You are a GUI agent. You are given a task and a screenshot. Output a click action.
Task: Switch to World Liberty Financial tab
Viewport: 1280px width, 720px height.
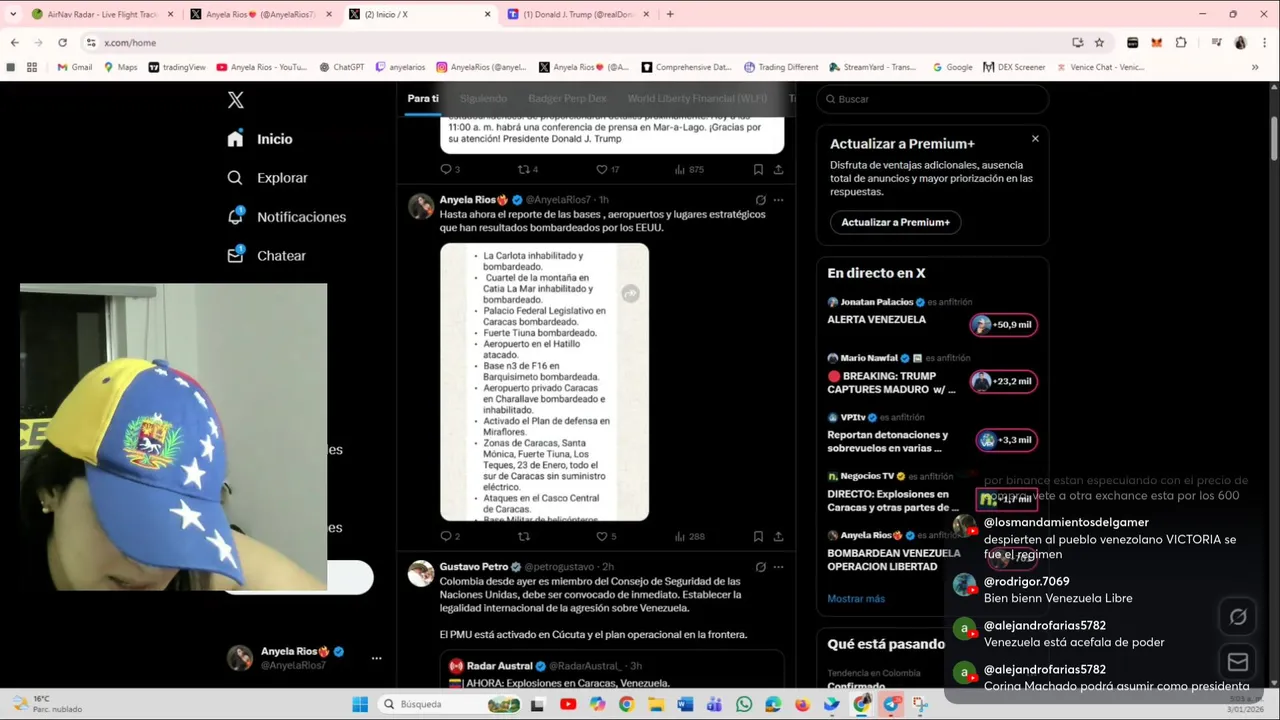point(697,98)
